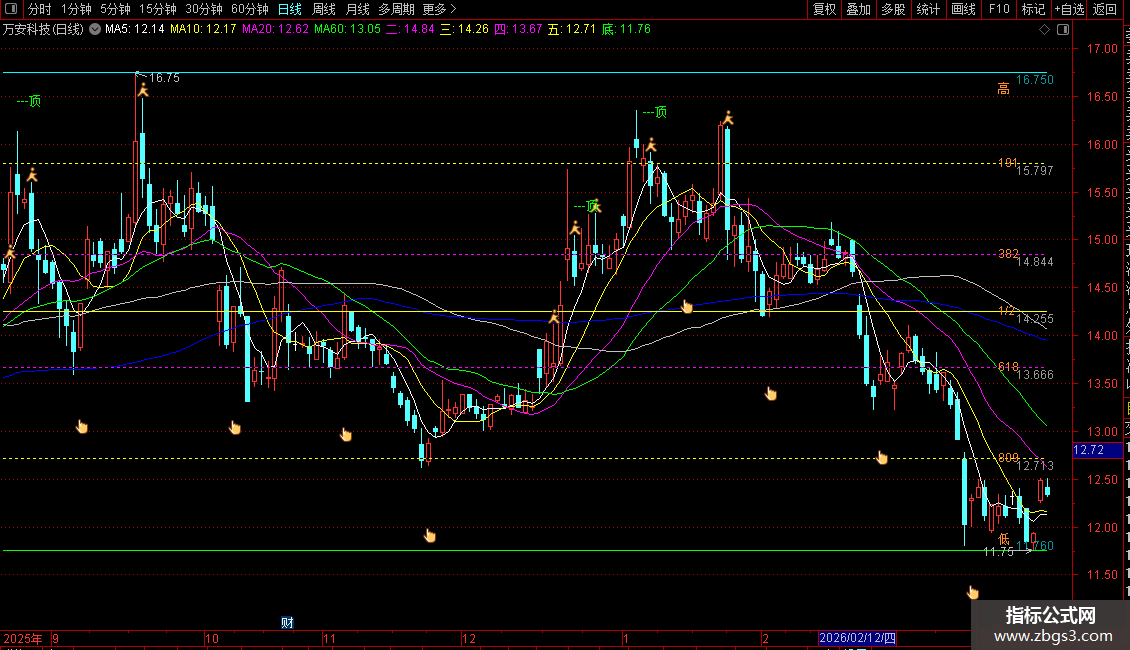Open the 多周期 multi-period view
The height and width of the screenshot is (650, 1130).
[x=395, y=9]
